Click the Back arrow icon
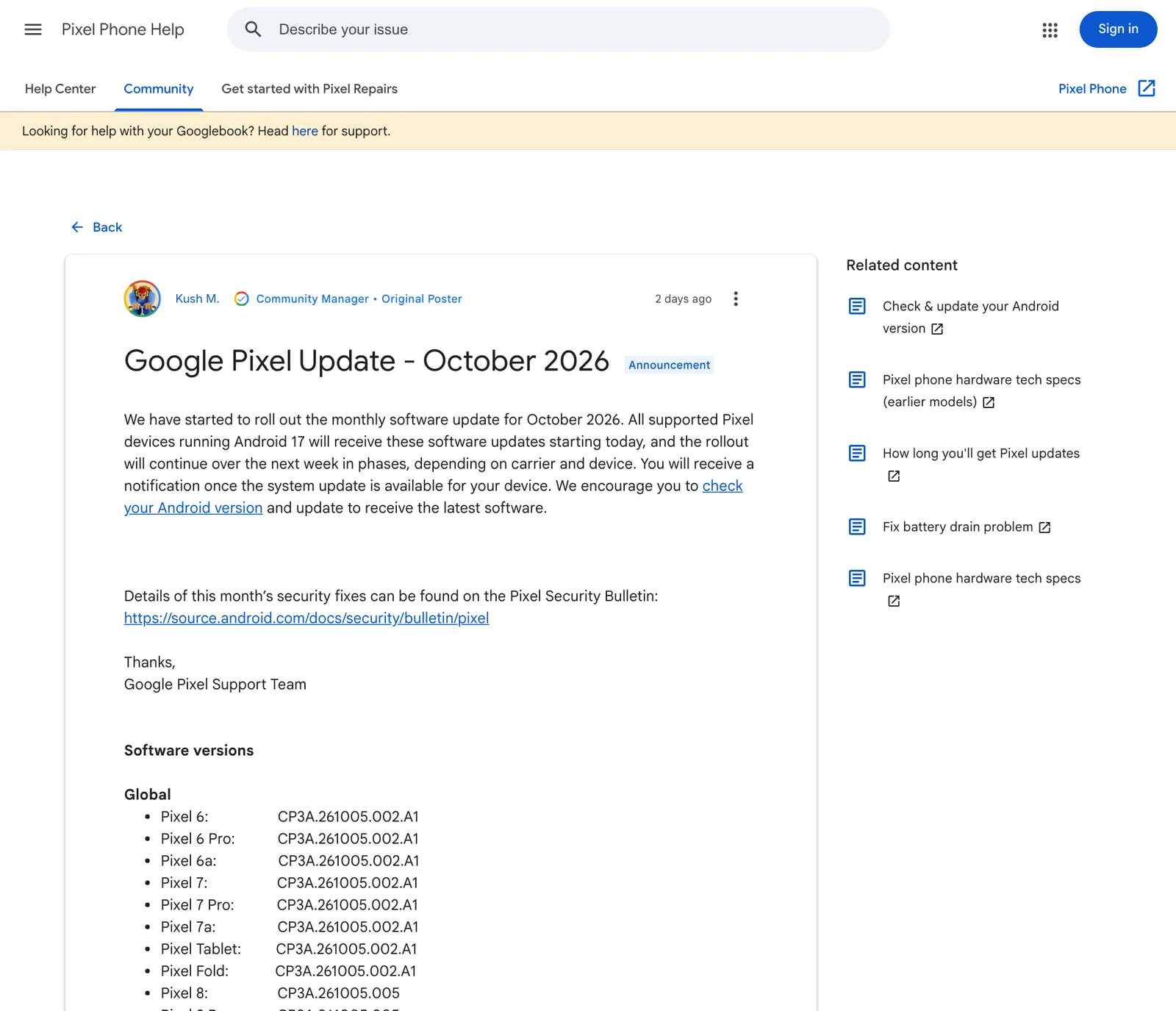The width and height of the screenshot is (1176, 1011). click(77, 227)
